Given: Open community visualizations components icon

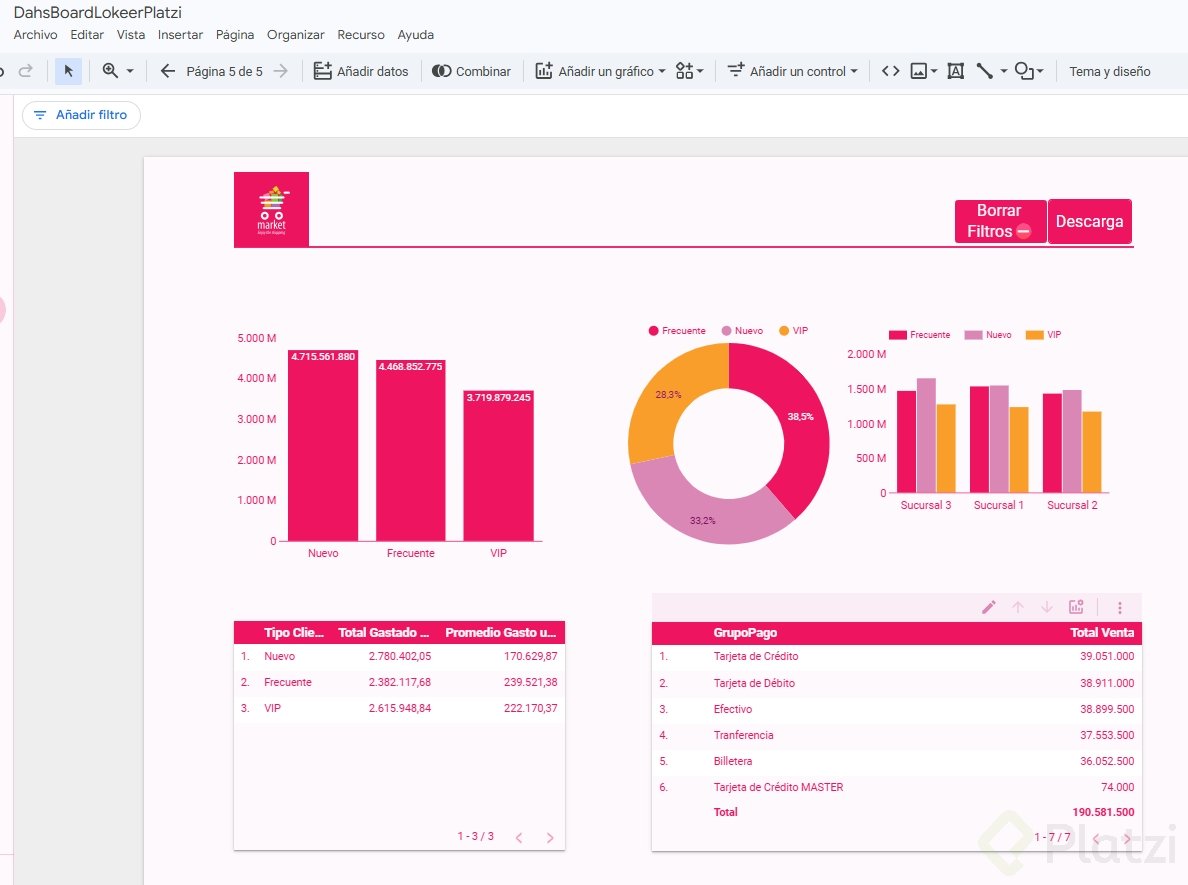Looking at the screenshot, I should point(689,71).
